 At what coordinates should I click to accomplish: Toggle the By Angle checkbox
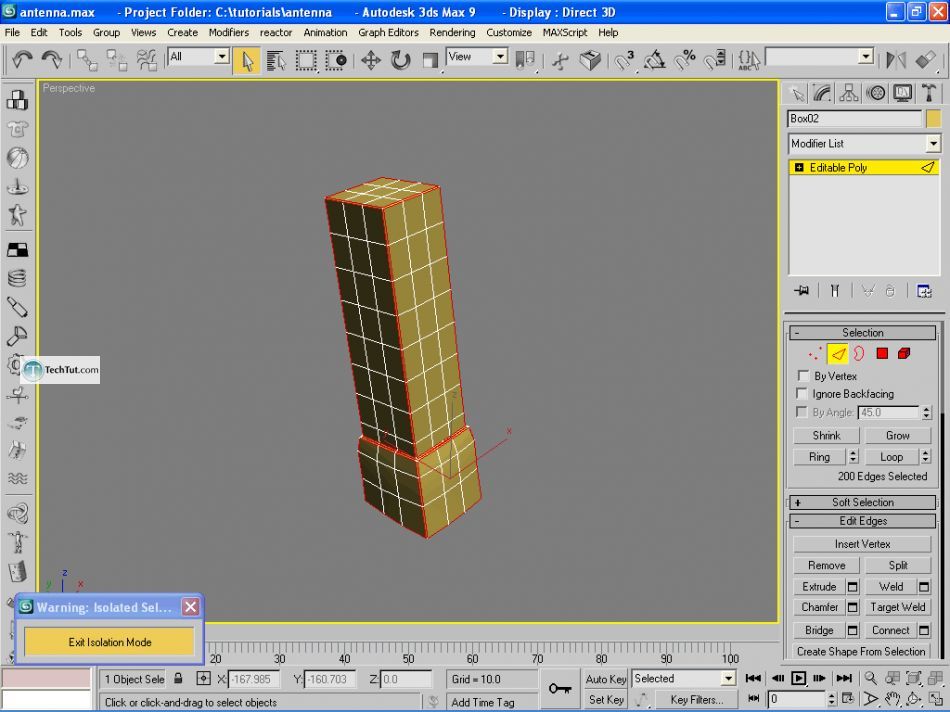[802, 412]
